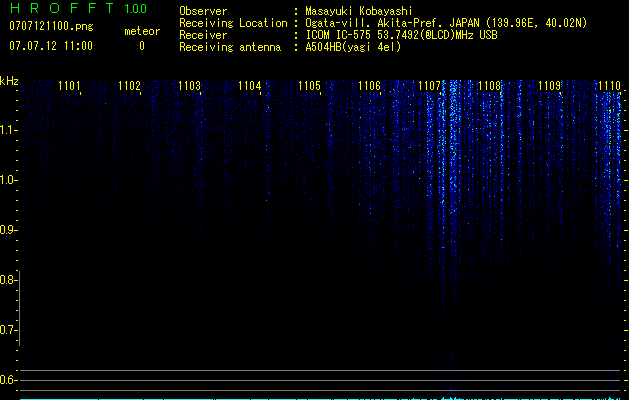Click the meteor label
Screen dimensions: 629x400
coord(142,31)
